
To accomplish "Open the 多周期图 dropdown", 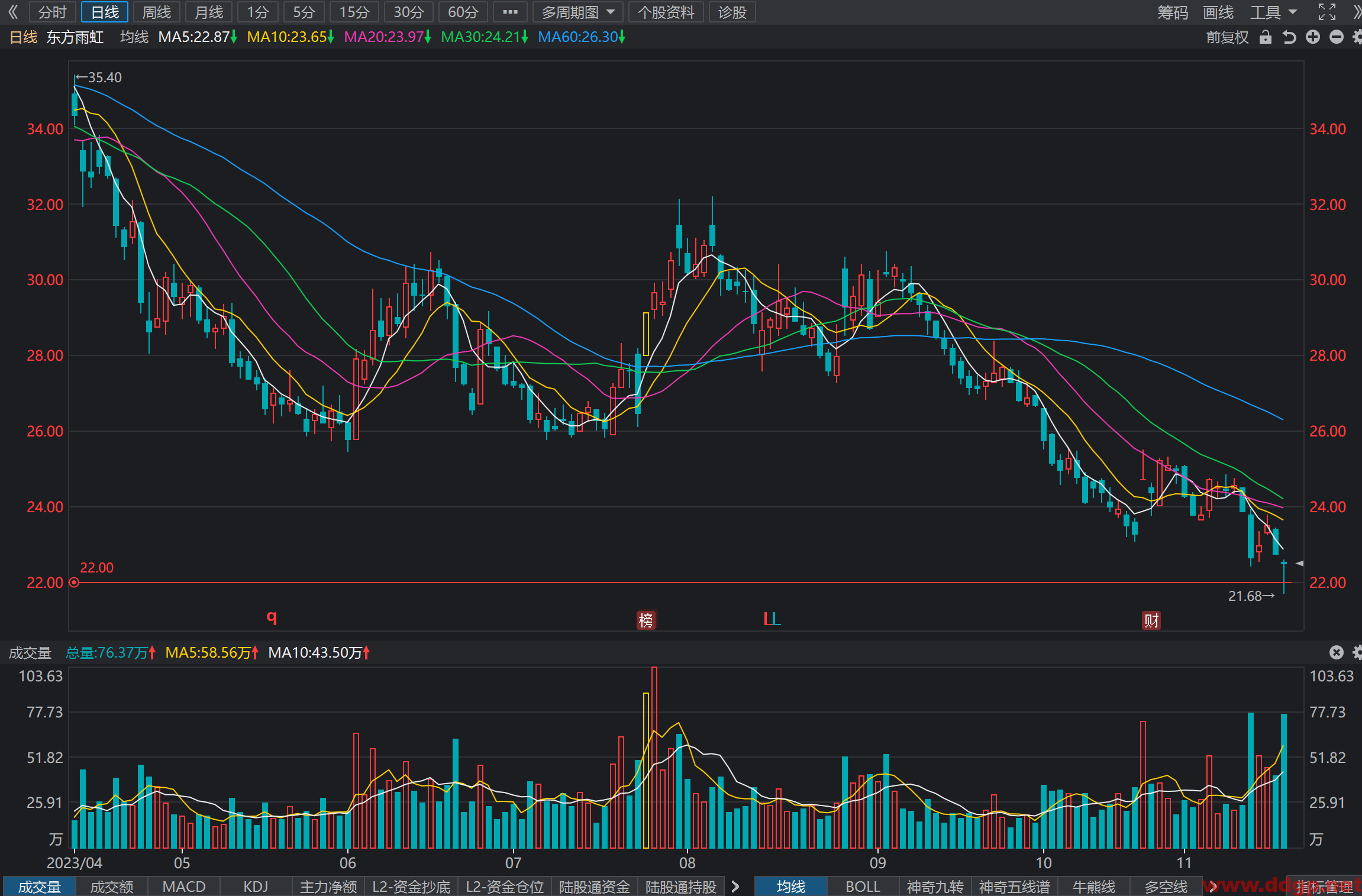I will pyautogui.click(x=578, y=12).
